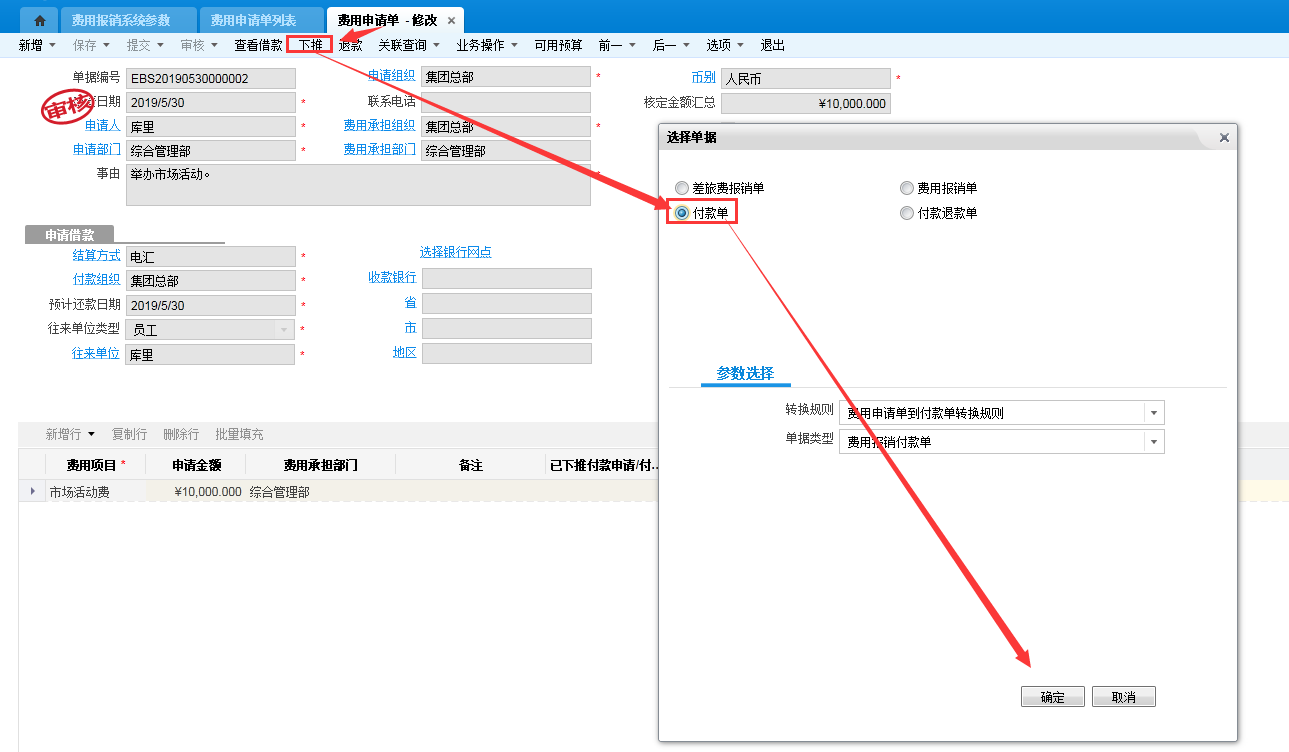Expand the 关联查询 menu

[x=408, y=45]
